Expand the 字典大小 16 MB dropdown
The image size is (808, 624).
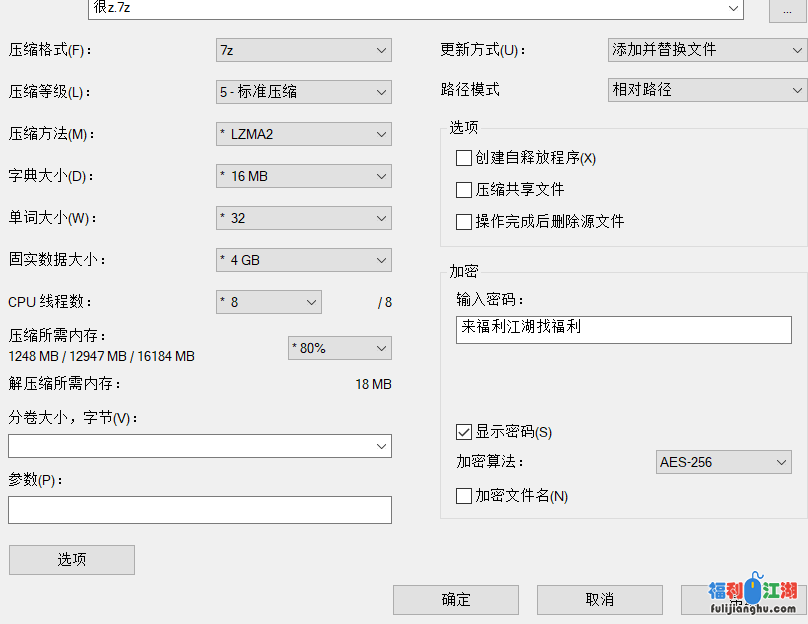pos(303,176)
